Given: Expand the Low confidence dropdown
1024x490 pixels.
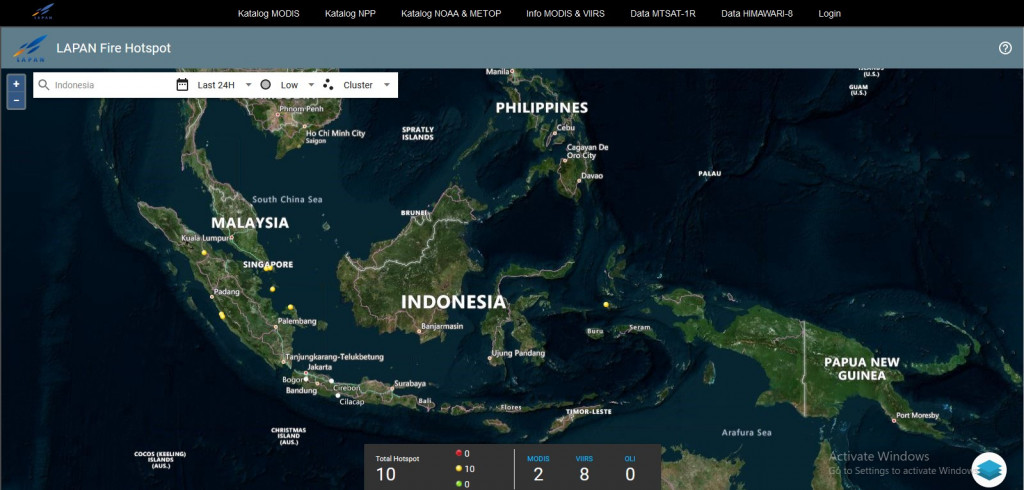Looking at the screenshot, I should 297,85.
